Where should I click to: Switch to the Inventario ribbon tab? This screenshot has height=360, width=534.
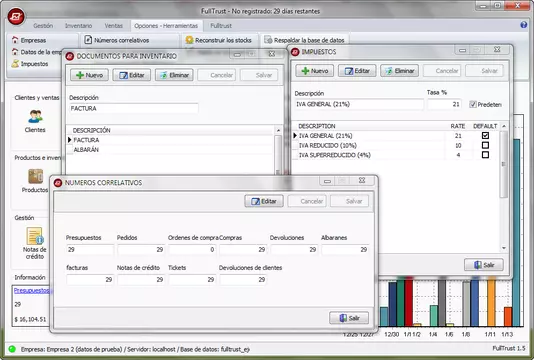pyautogui.click(x=78, y=26)
